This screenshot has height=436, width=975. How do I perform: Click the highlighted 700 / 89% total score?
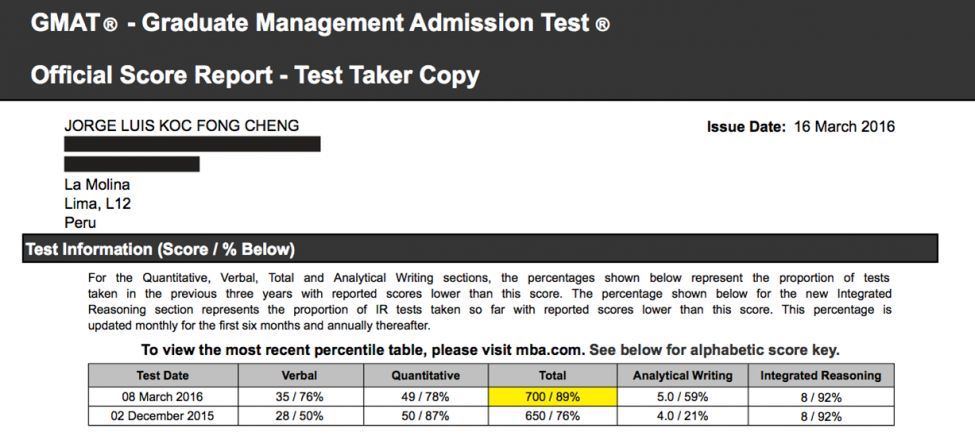(x=553, y=396)
